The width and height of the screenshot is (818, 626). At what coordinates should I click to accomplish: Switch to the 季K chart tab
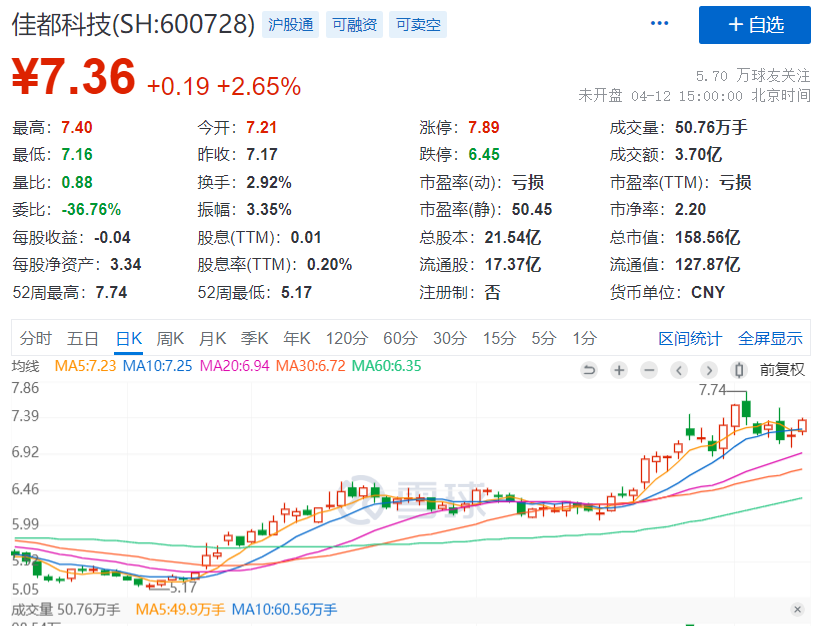tap(255, 339)
